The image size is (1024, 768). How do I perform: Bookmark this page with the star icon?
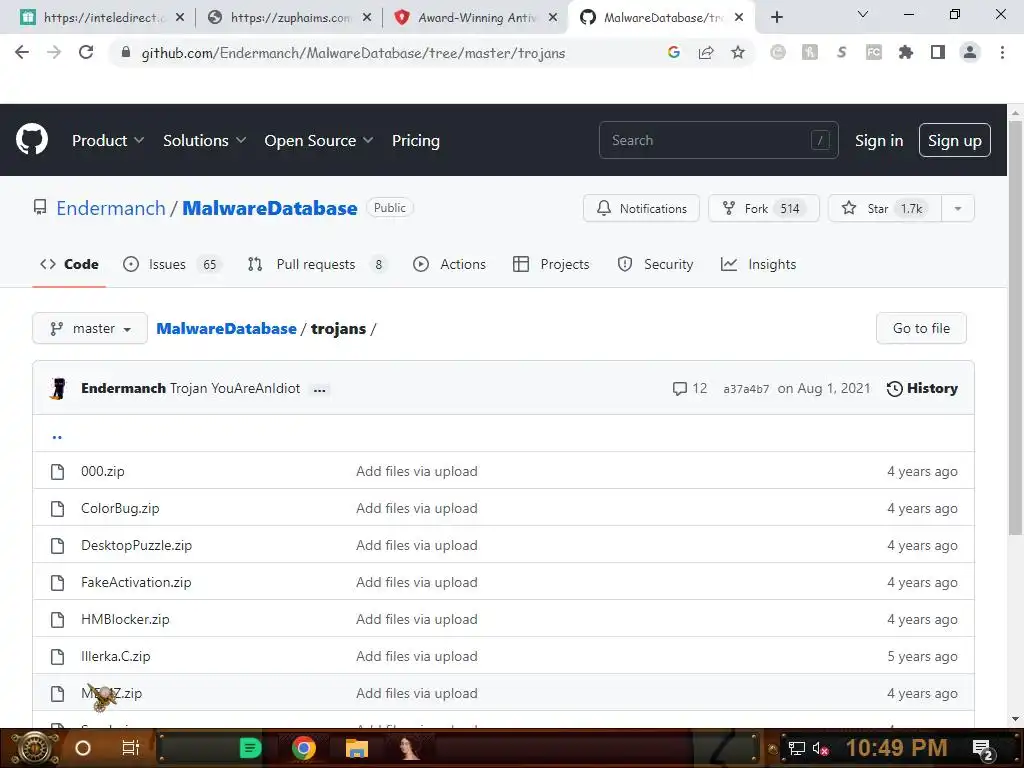tap(738, 52)
